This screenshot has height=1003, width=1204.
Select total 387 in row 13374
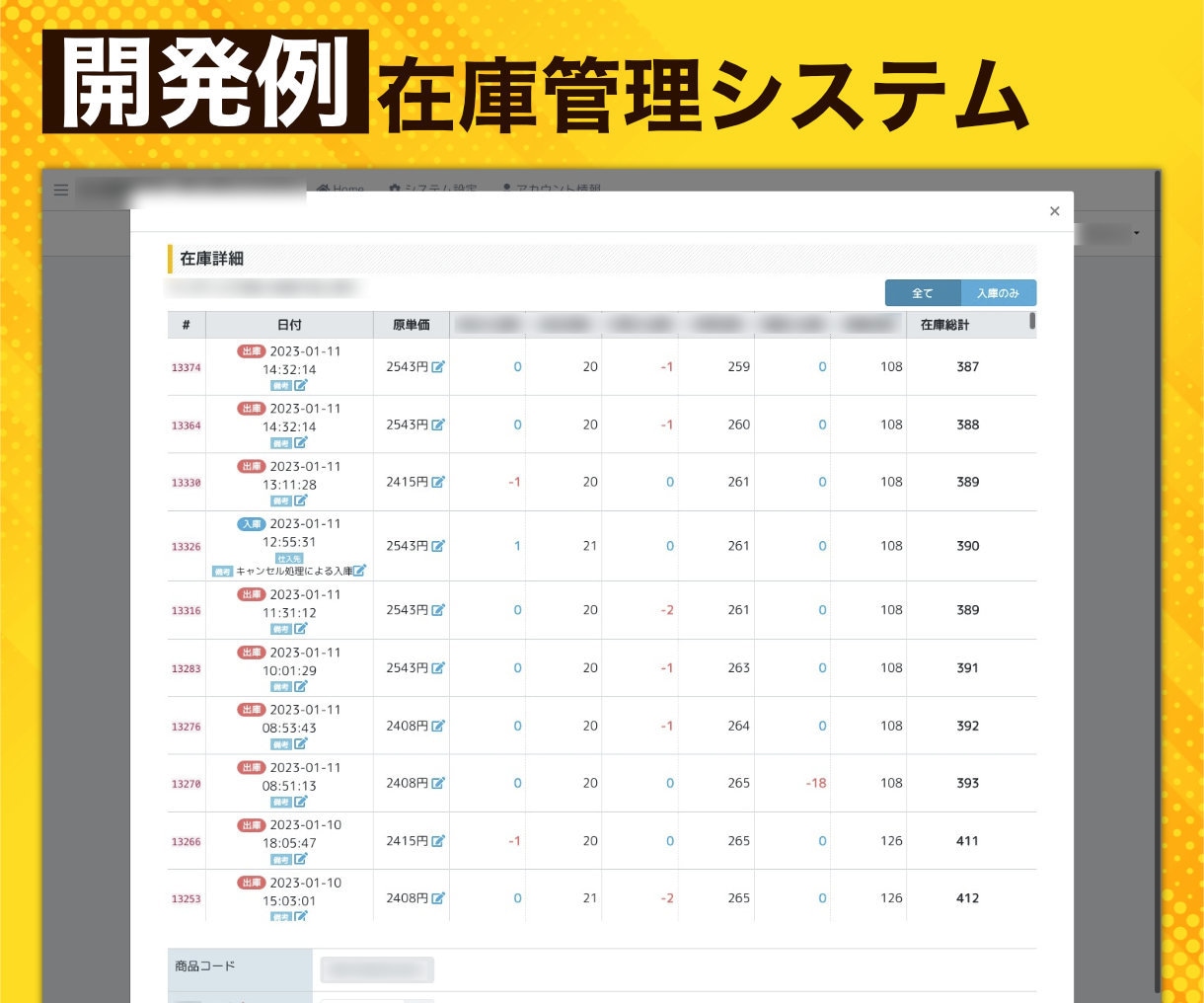[x=968, y=366]
